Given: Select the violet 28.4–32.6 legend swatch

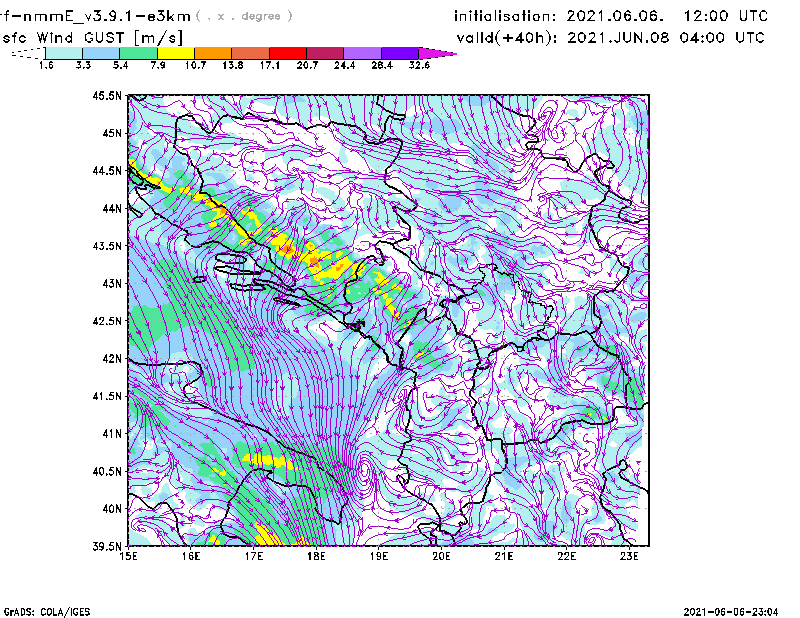Looking at the screenshot, I should pyautogui.click(x=400, y=53).
